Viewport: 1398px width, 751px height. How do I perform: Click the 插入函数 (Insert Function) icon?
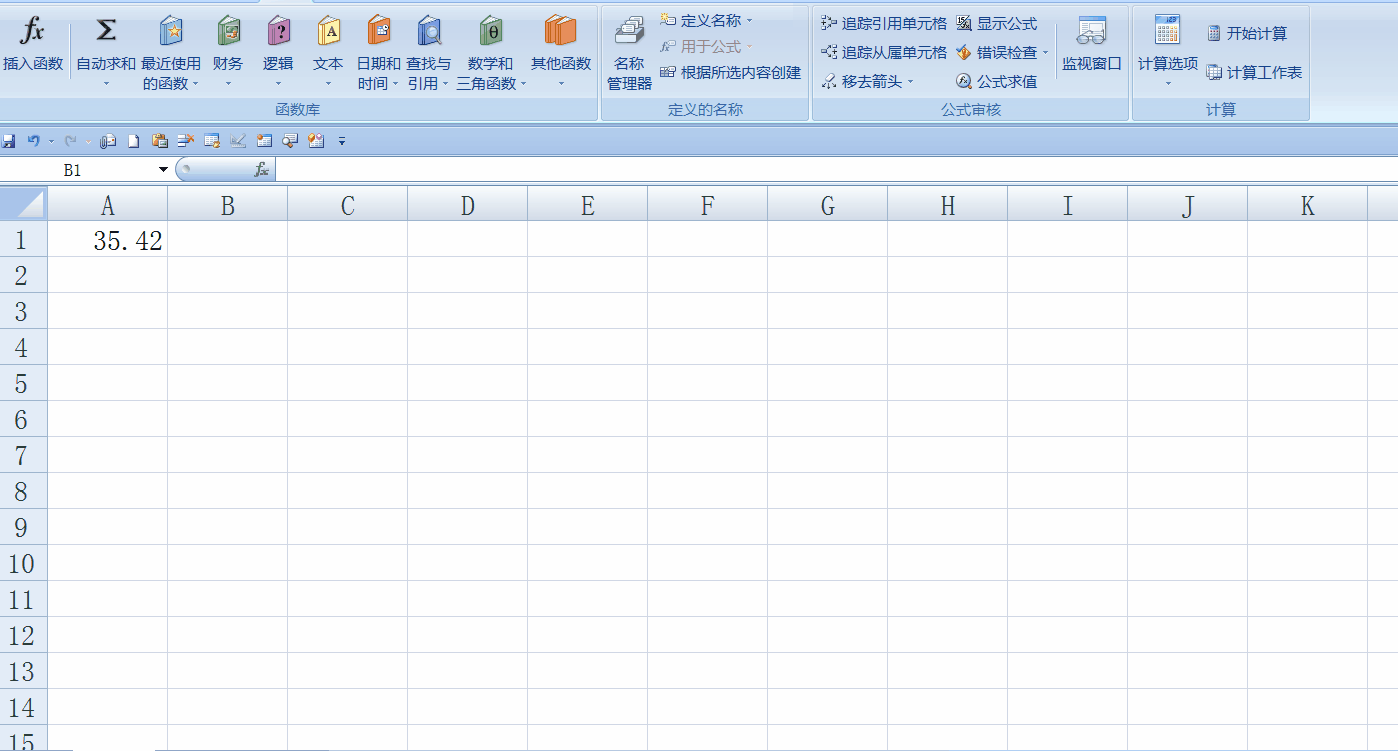[33, 31]
